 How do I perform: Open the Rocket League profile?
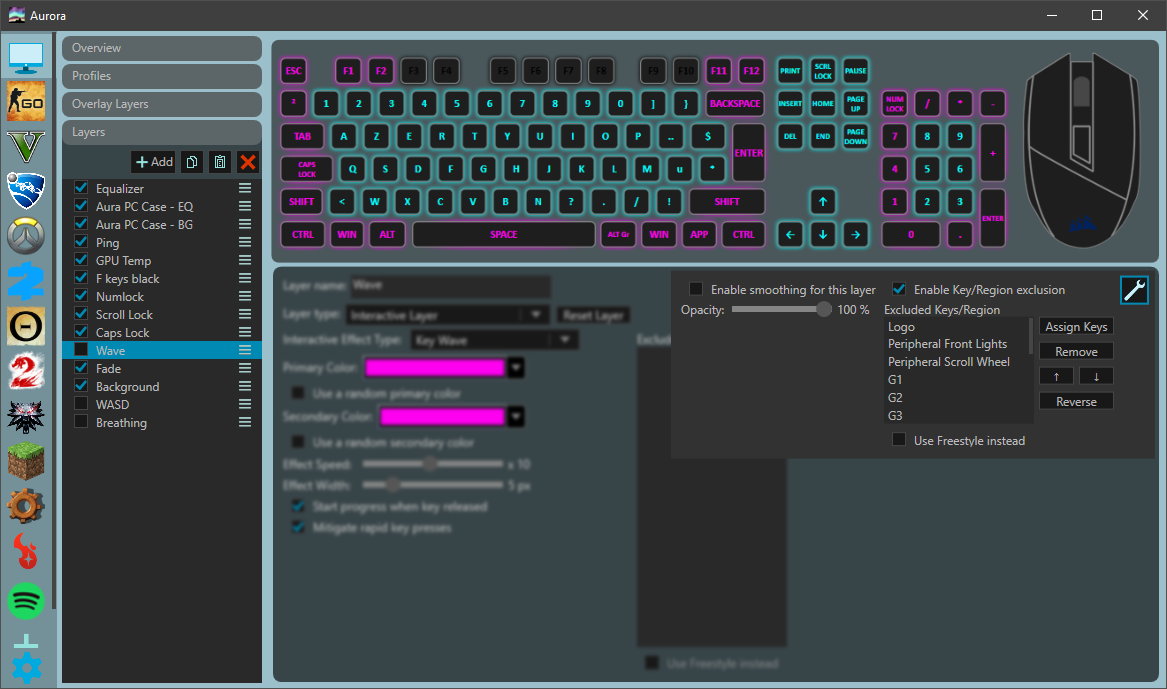coord(26,190)
